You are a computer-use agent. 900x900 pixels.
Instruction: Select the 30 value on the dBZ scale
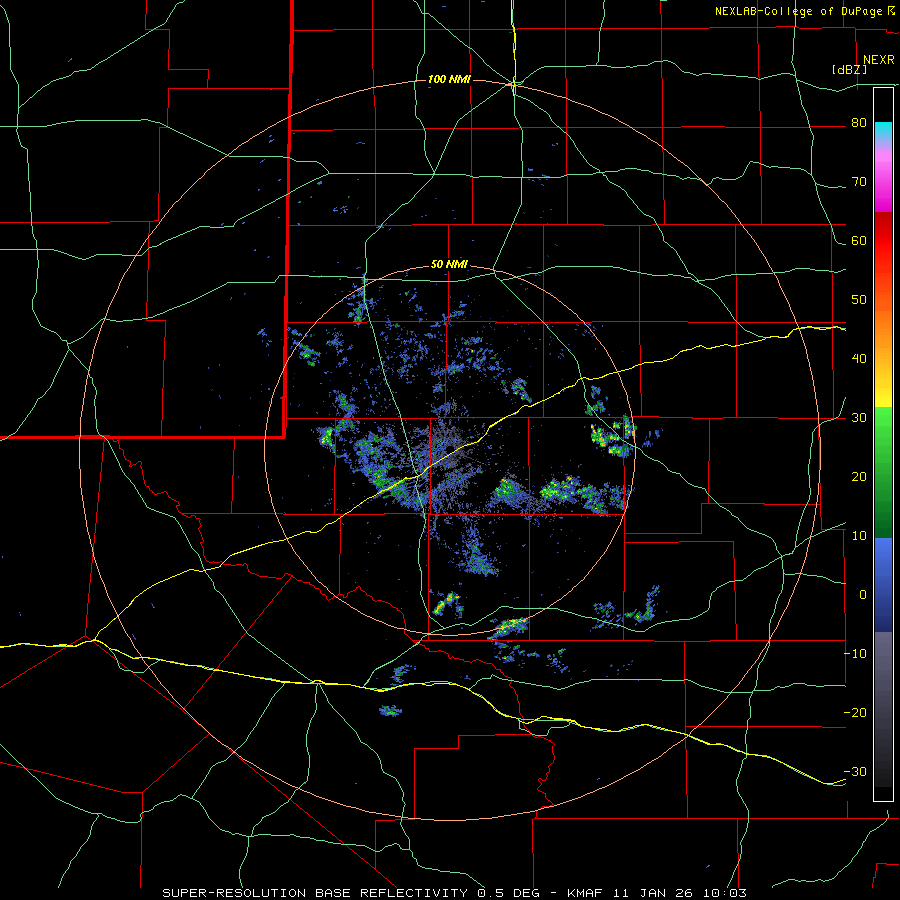pyautogui.click(x=859, y=418)
